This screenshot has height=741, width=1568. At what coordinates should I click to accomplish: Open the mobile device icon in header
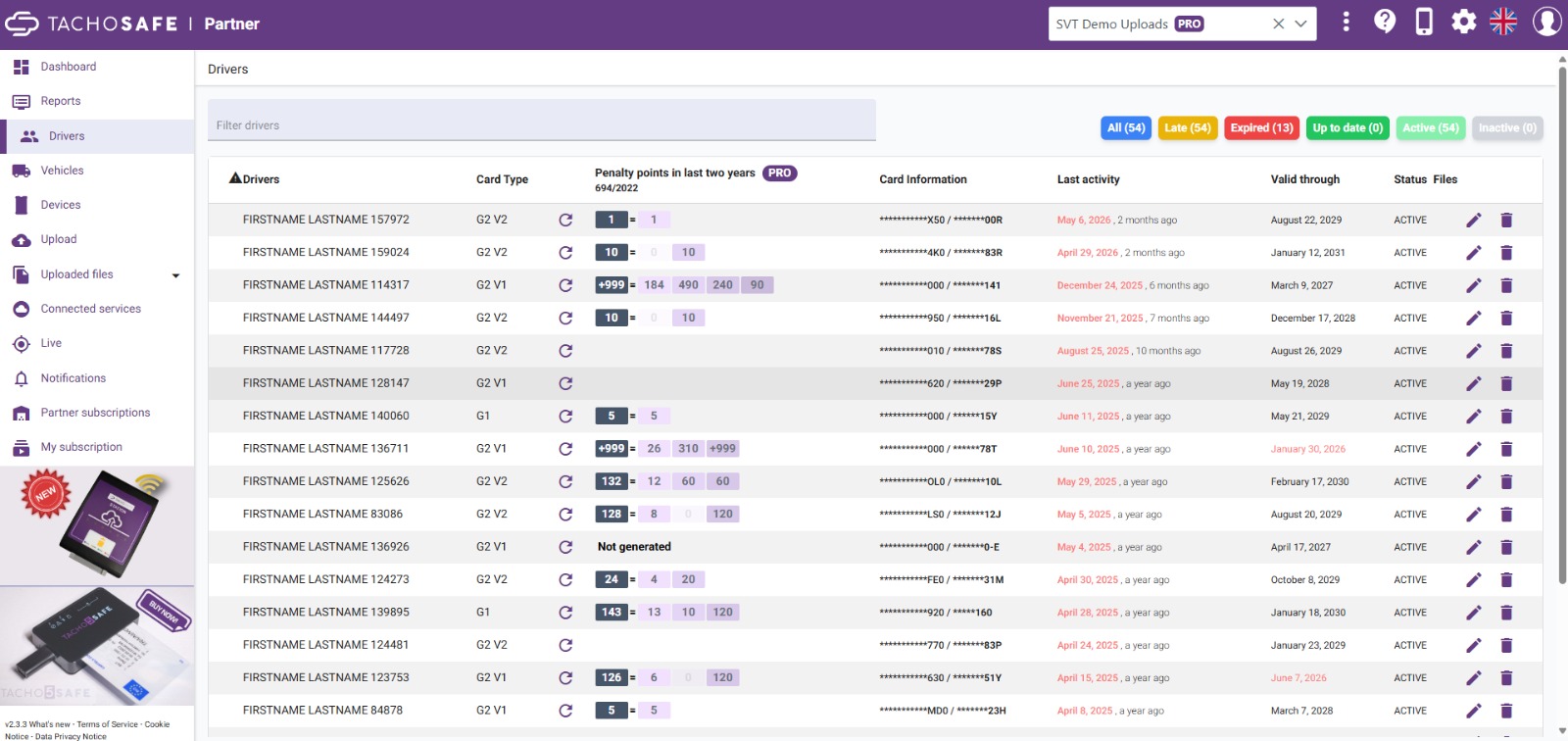(1424, 22)
